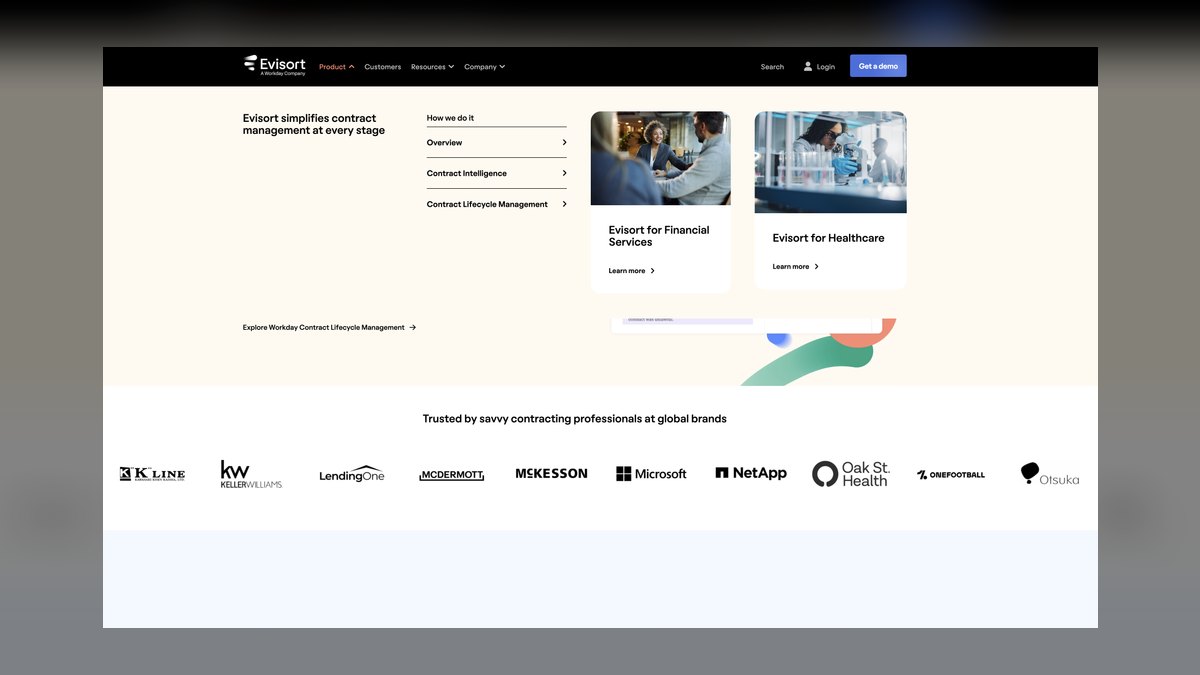Screen dimensions: 1200x675
Task: Click the NetApp logo
Action: (751, 473)
